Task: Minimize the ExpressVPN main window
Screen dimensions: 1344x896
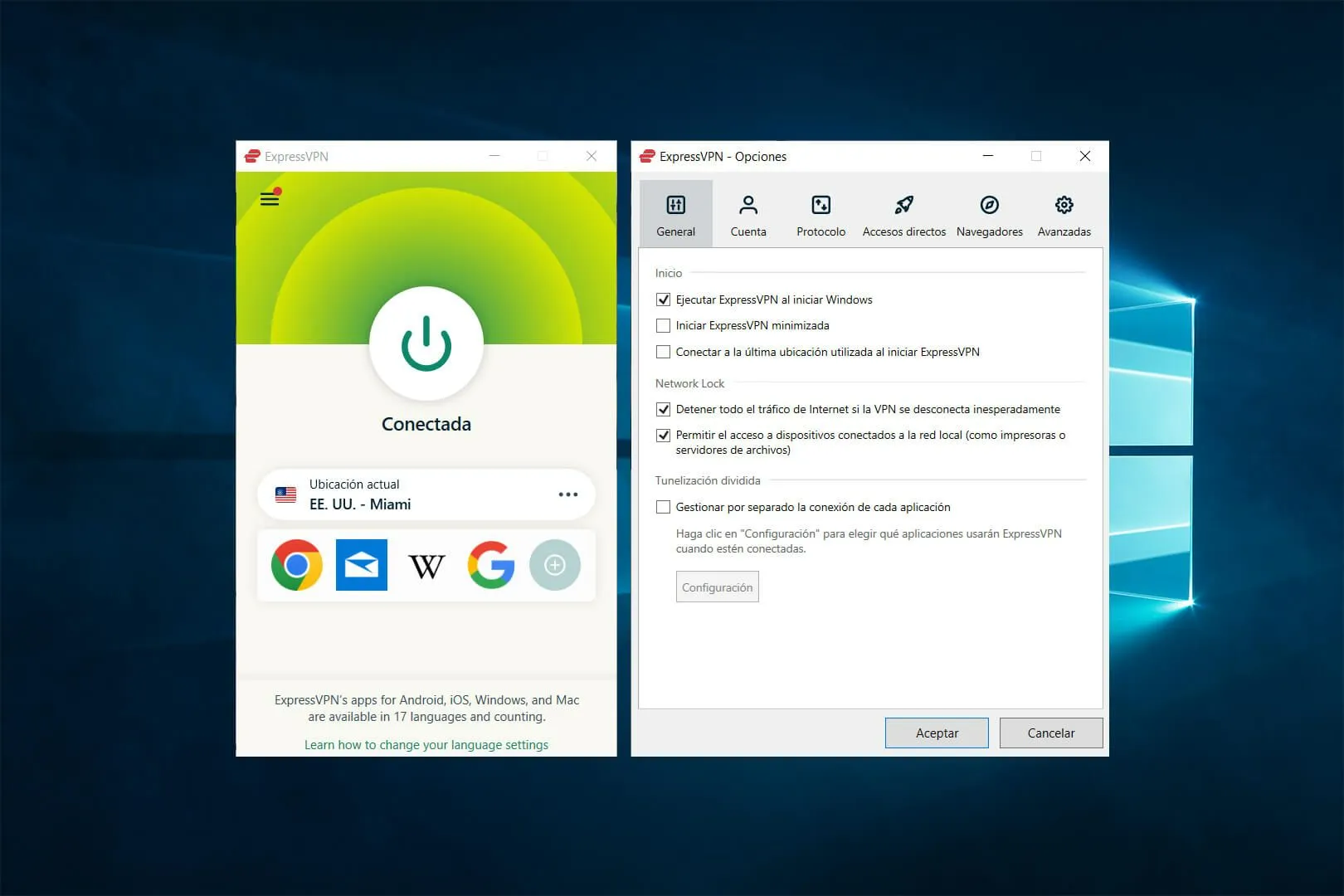Action: tap(494, 156)
